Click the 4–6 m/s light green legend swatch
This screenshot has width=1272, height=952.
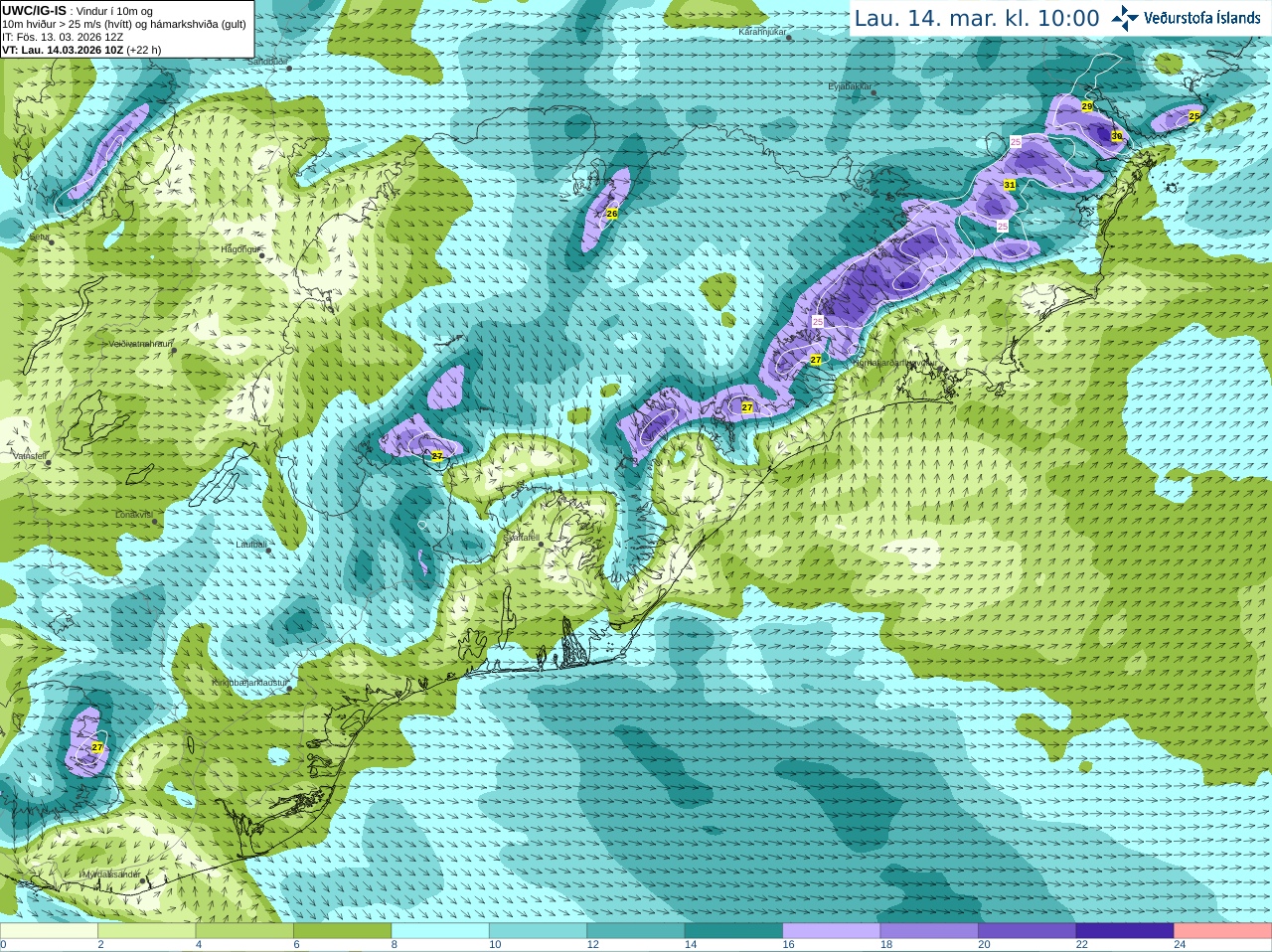[244, 931]
